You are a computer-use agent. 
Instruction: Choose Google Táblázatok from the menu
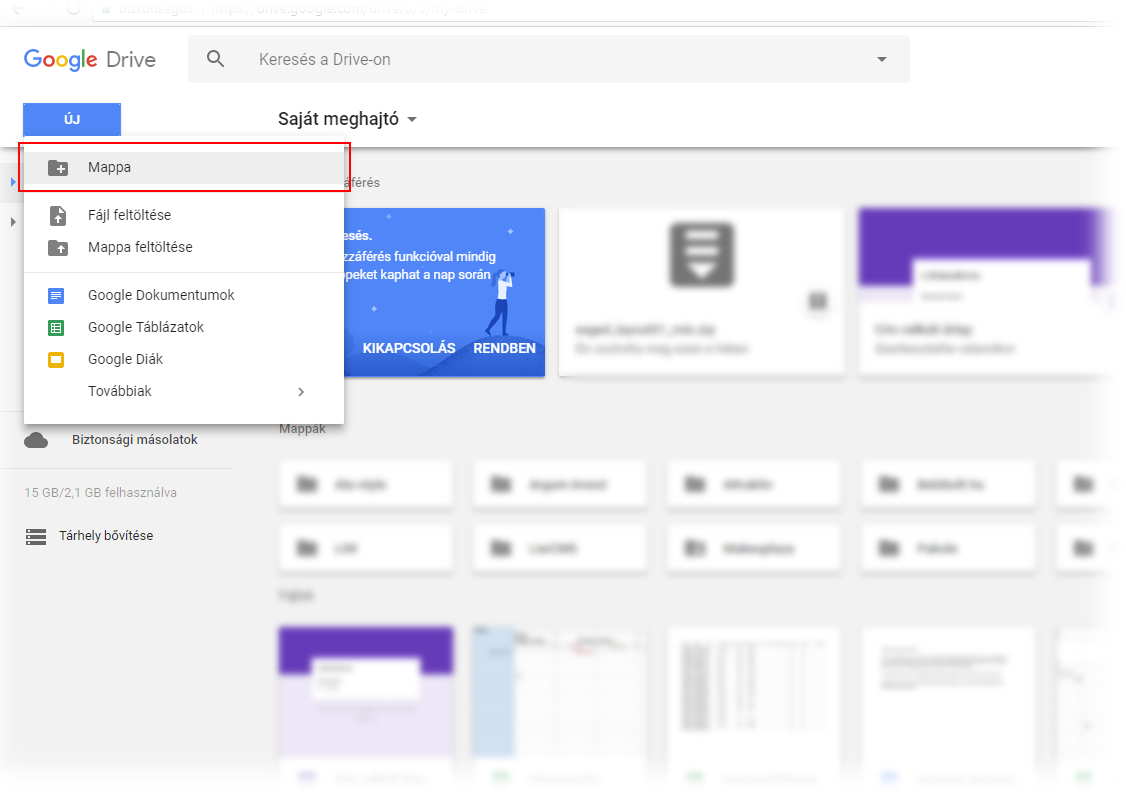[146, 327]
